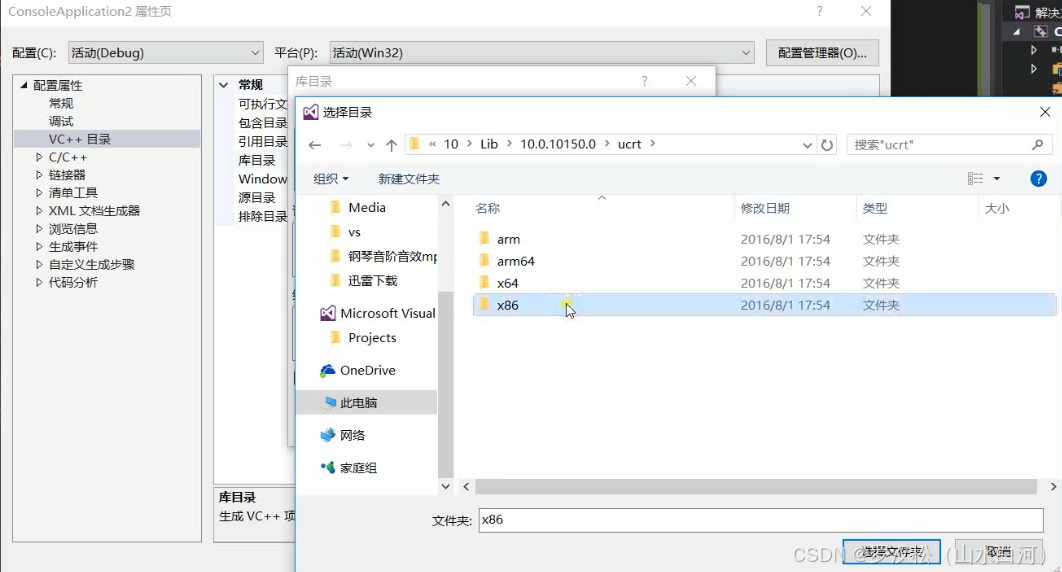This screenshot has height=572, width=1062.
Task: Expand the 清单工具 tree node
Action: pyautogui.click(x=39, y=193)
